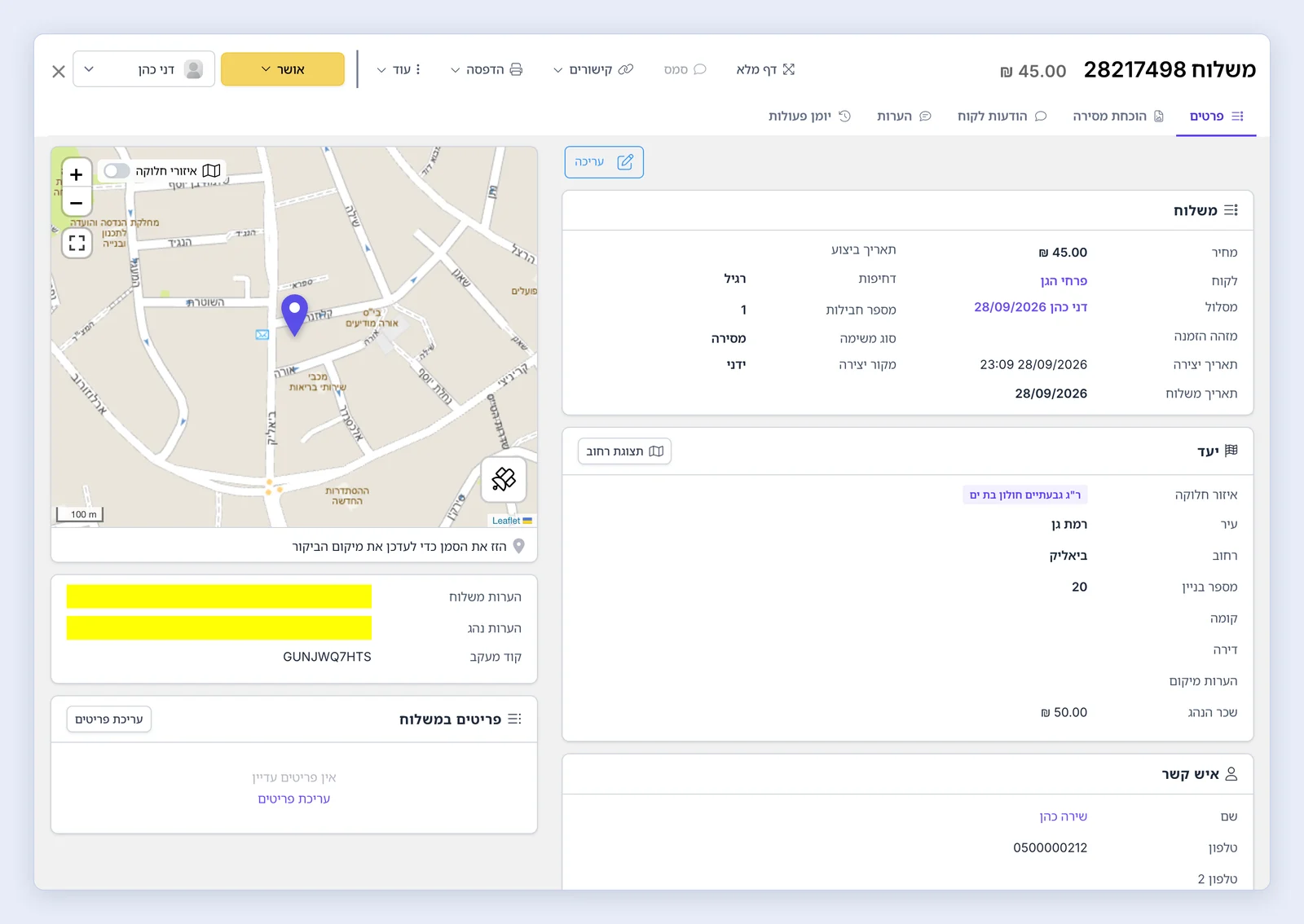This screenshot has width=1304, height=924.
Task: Click the location pin icon under the map
Action: pos(518,546)
